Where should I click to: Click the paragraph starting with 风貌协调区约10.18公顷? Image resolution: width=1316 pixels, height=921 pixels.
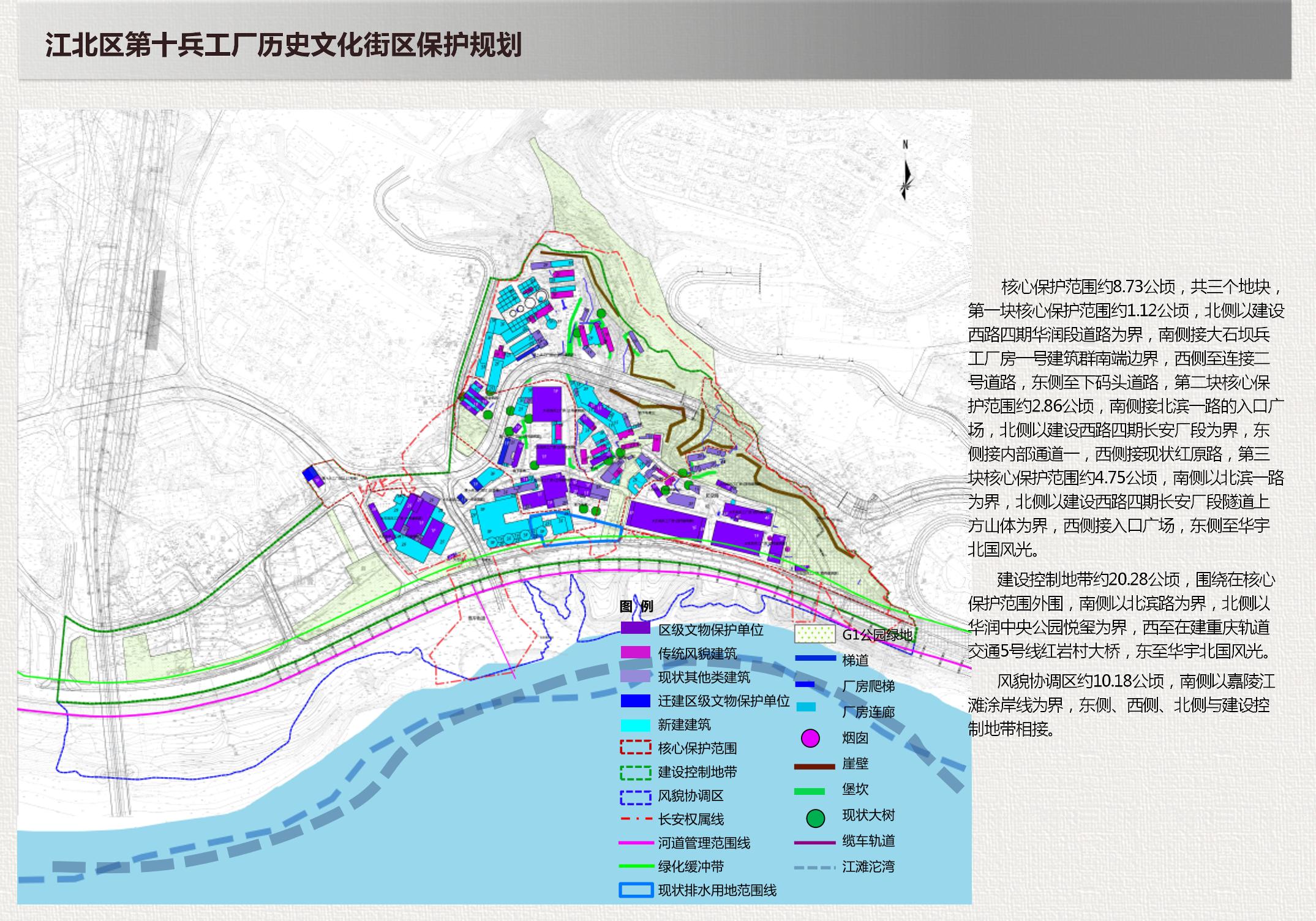point(1119,705)
